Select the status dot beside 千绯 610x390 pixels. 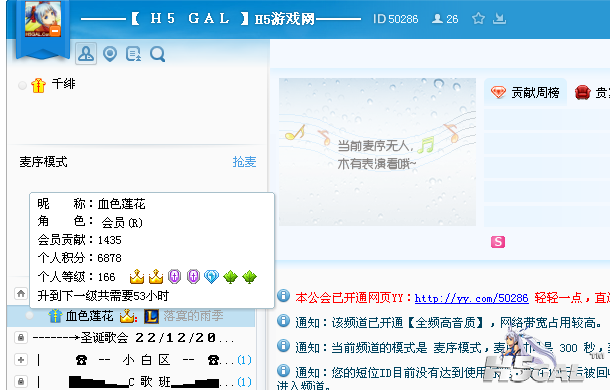23,85
